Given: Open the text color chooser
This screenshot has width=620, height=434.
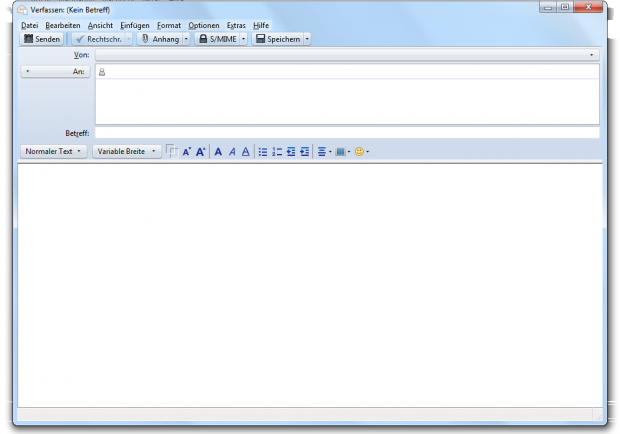Looking at the screenshot, I should pos(172,151).
